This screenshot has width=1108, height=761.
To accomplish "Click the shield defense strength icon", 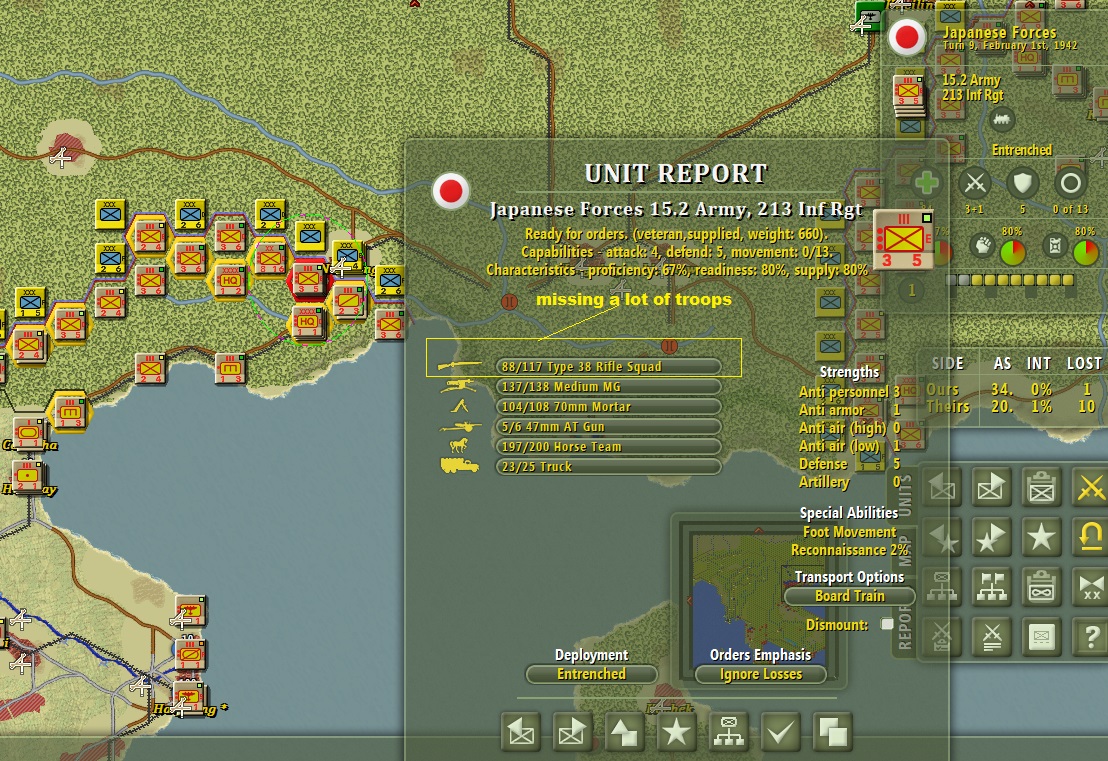I will (1022, 183).
